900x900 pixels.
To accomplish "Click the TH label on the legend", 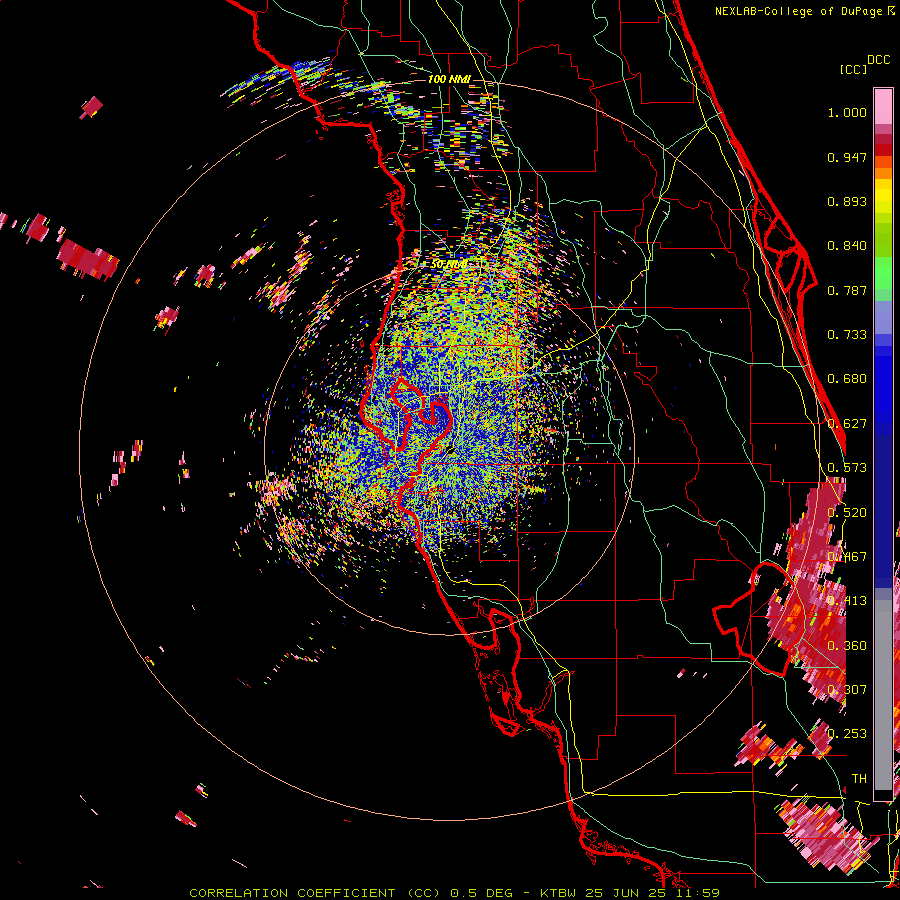I will [x=859, y=778].
